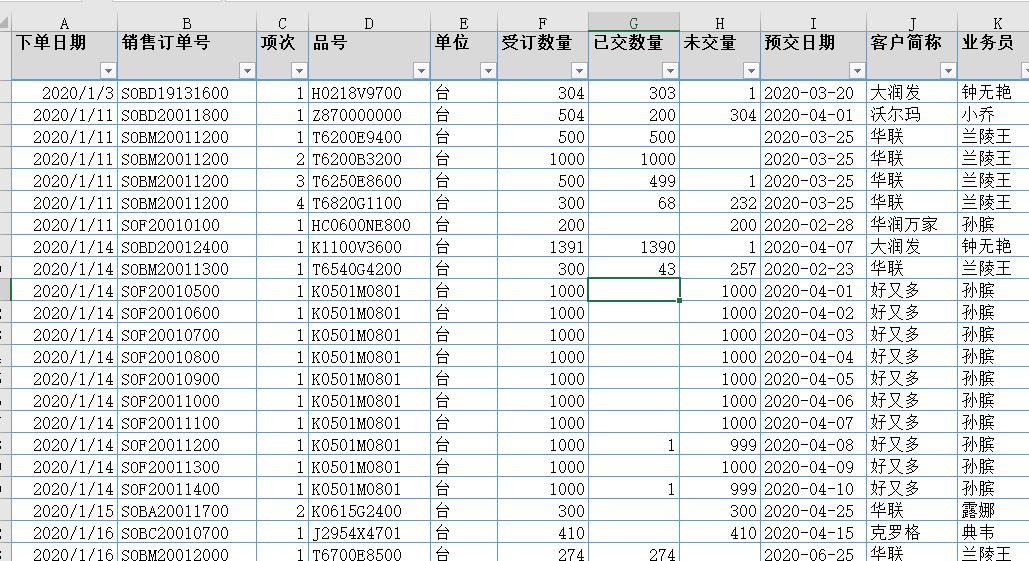Open the 受订数量 filter dropdown
The image size is (1029, 561).
579,70
